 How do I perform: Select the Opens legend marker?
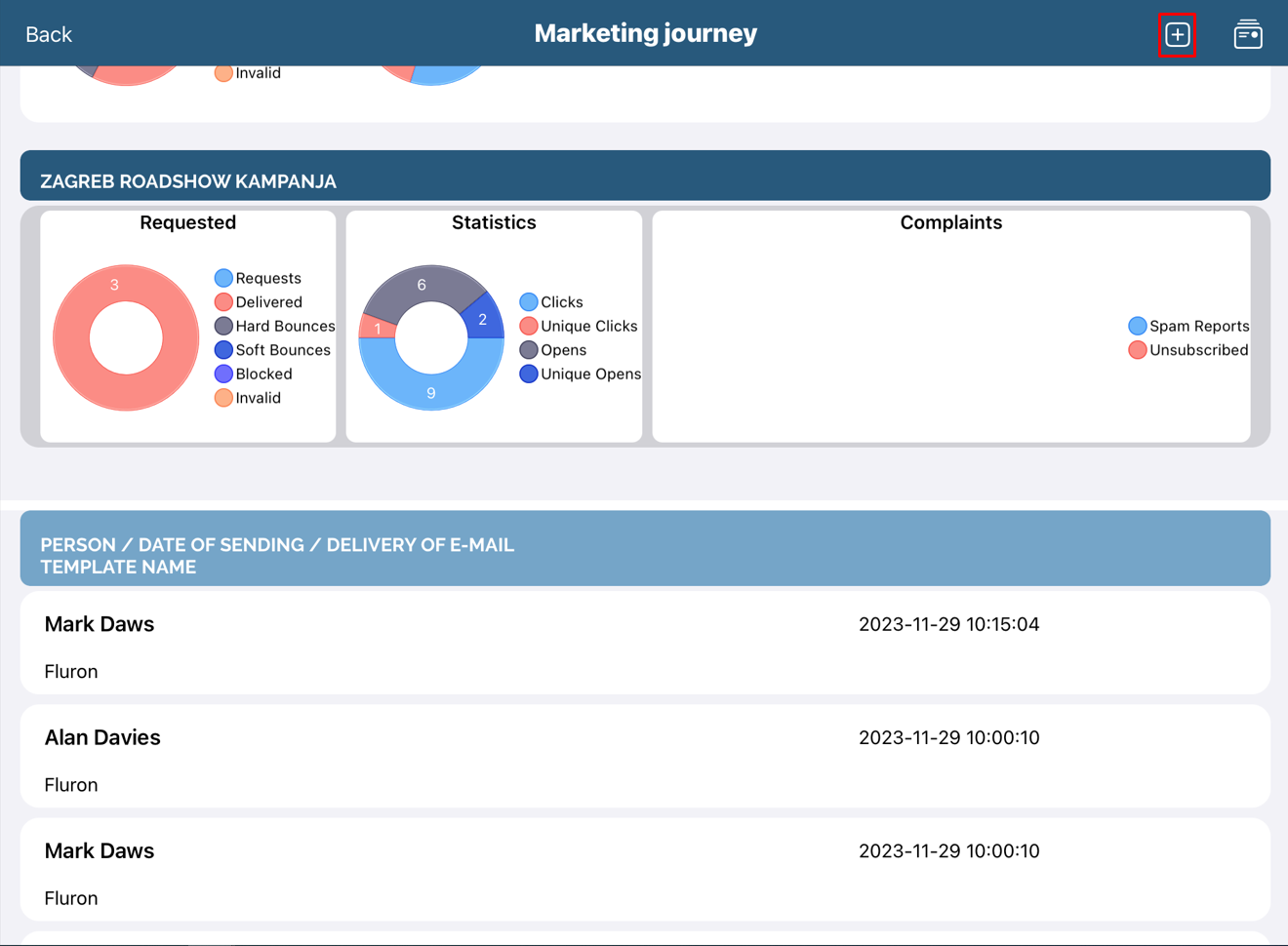[529, 350]
